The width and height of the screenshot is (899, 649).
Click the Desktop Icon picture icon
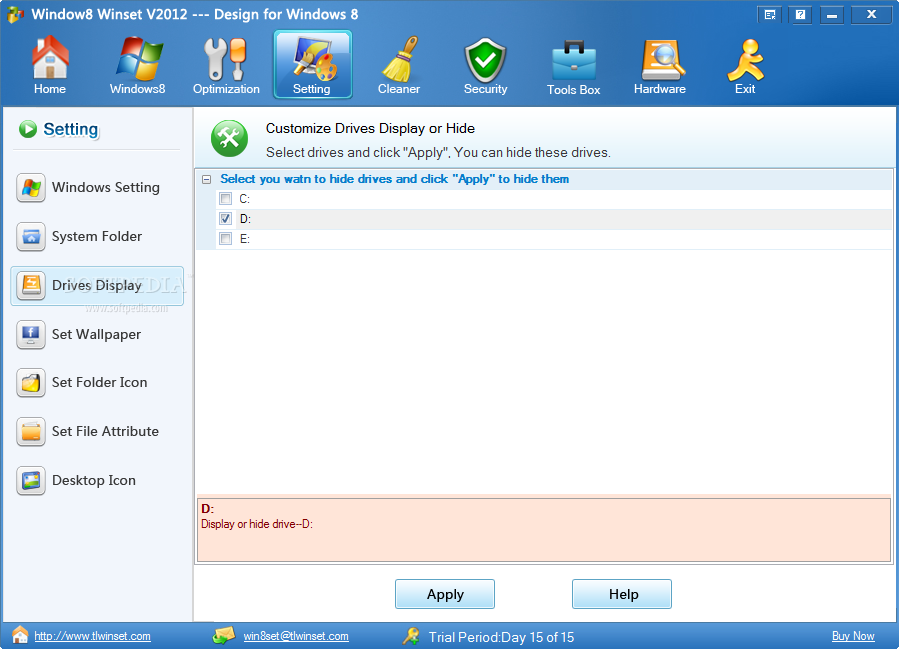pyautogui.click(x=31, y=480)
